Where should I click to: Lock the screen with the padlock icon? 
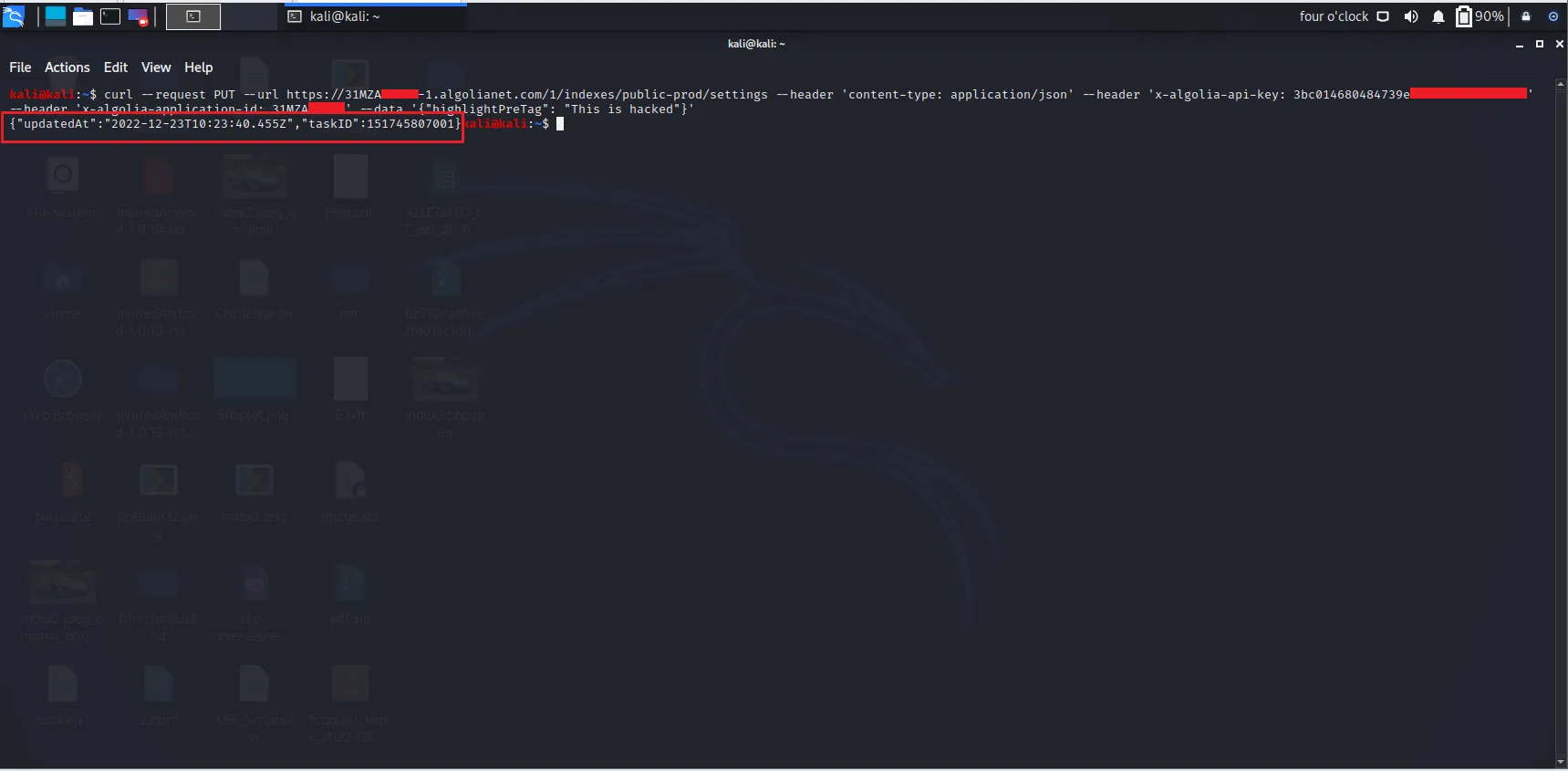tap(1526, 16)
